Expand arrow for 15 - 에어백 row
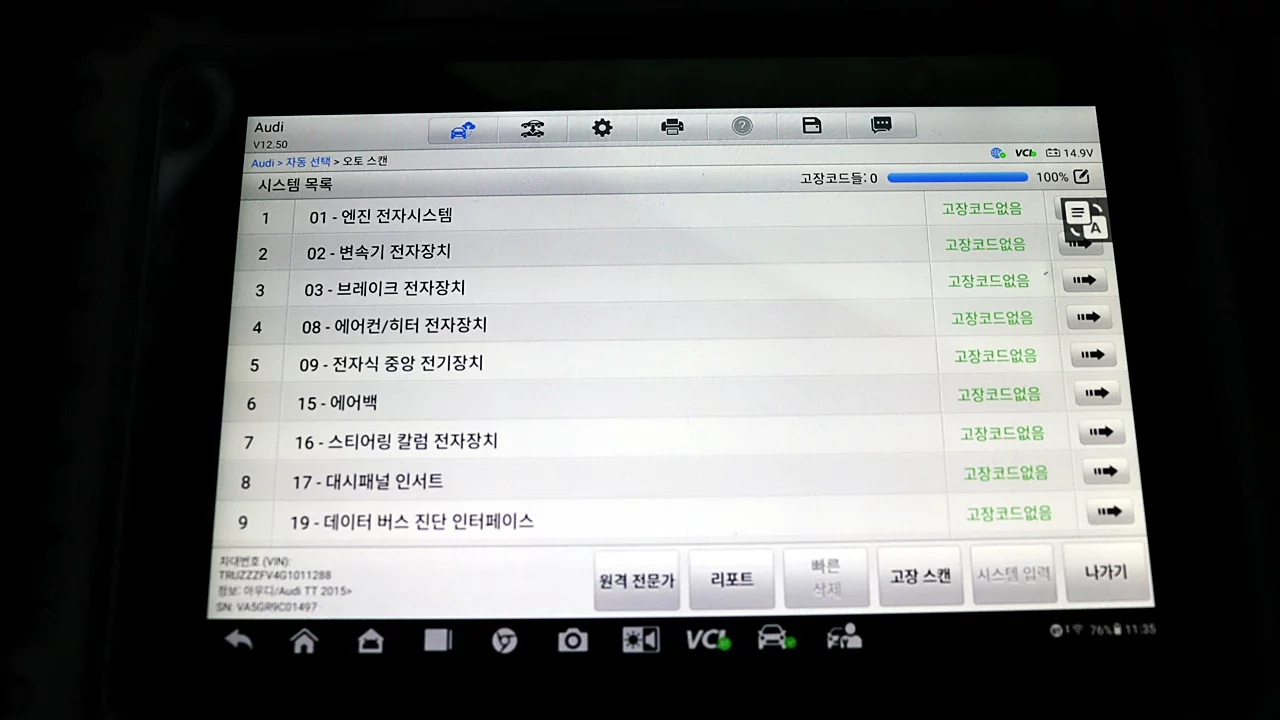 pyautogui.click(x=1097, y=393)
